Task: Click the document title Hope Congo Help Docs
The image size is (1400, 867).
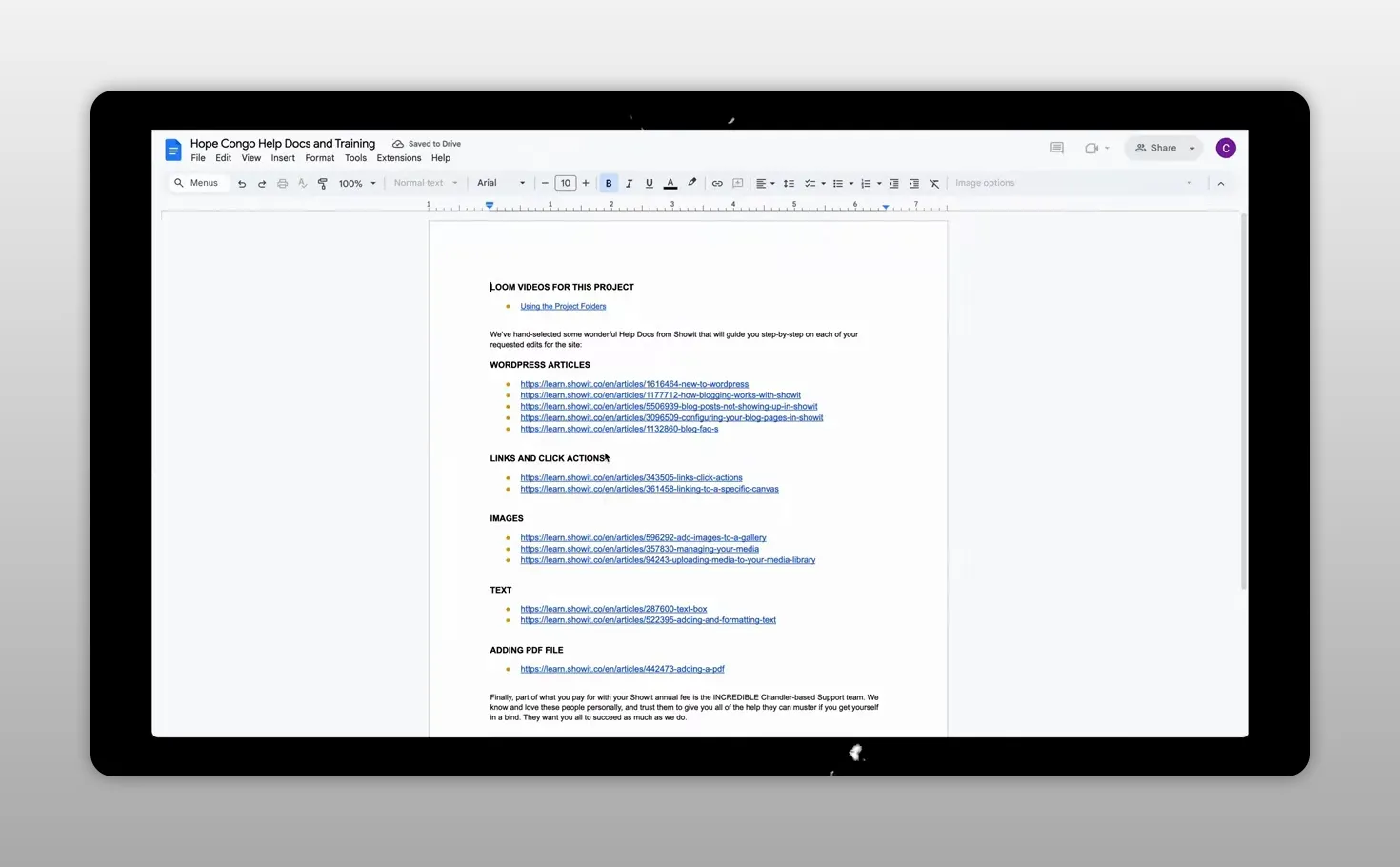Action: point(283,144)
